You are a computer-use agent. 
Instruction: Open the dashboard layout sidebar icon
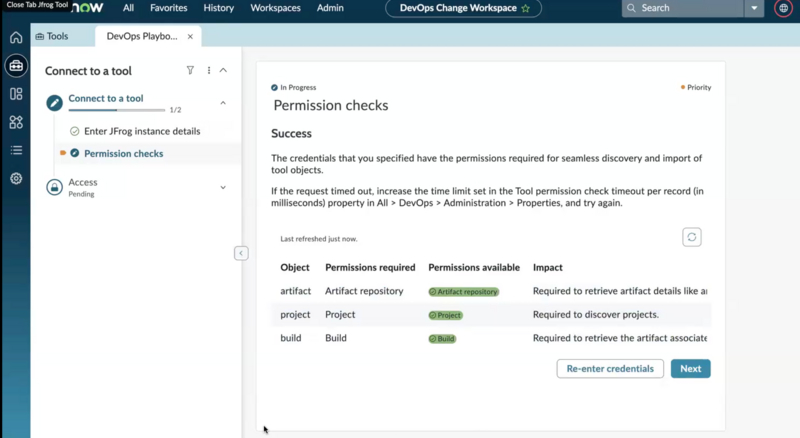click(16, 94)
